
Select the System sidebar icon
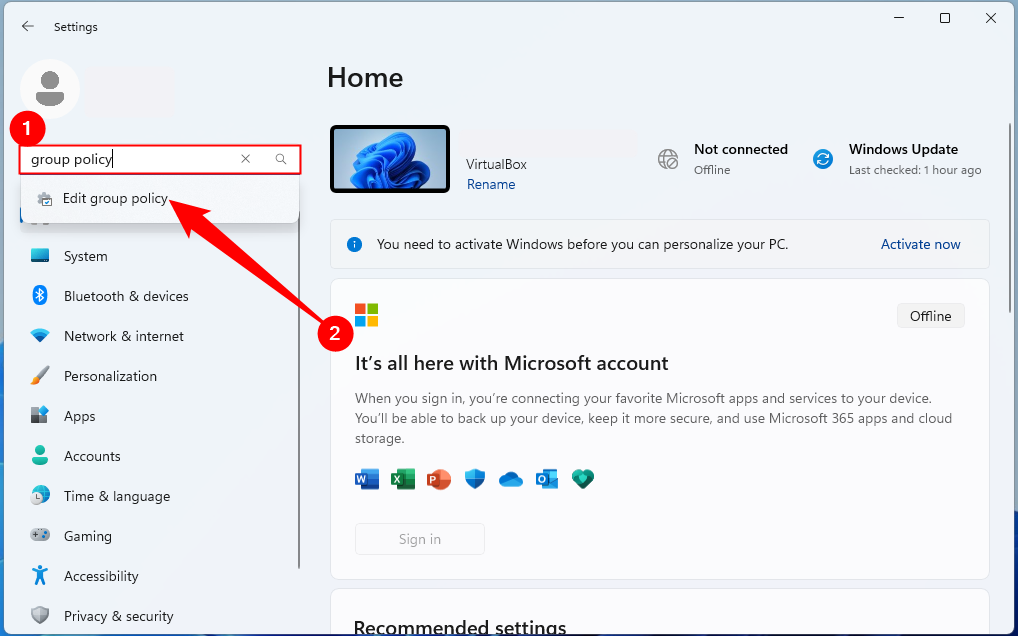[40, 256]
